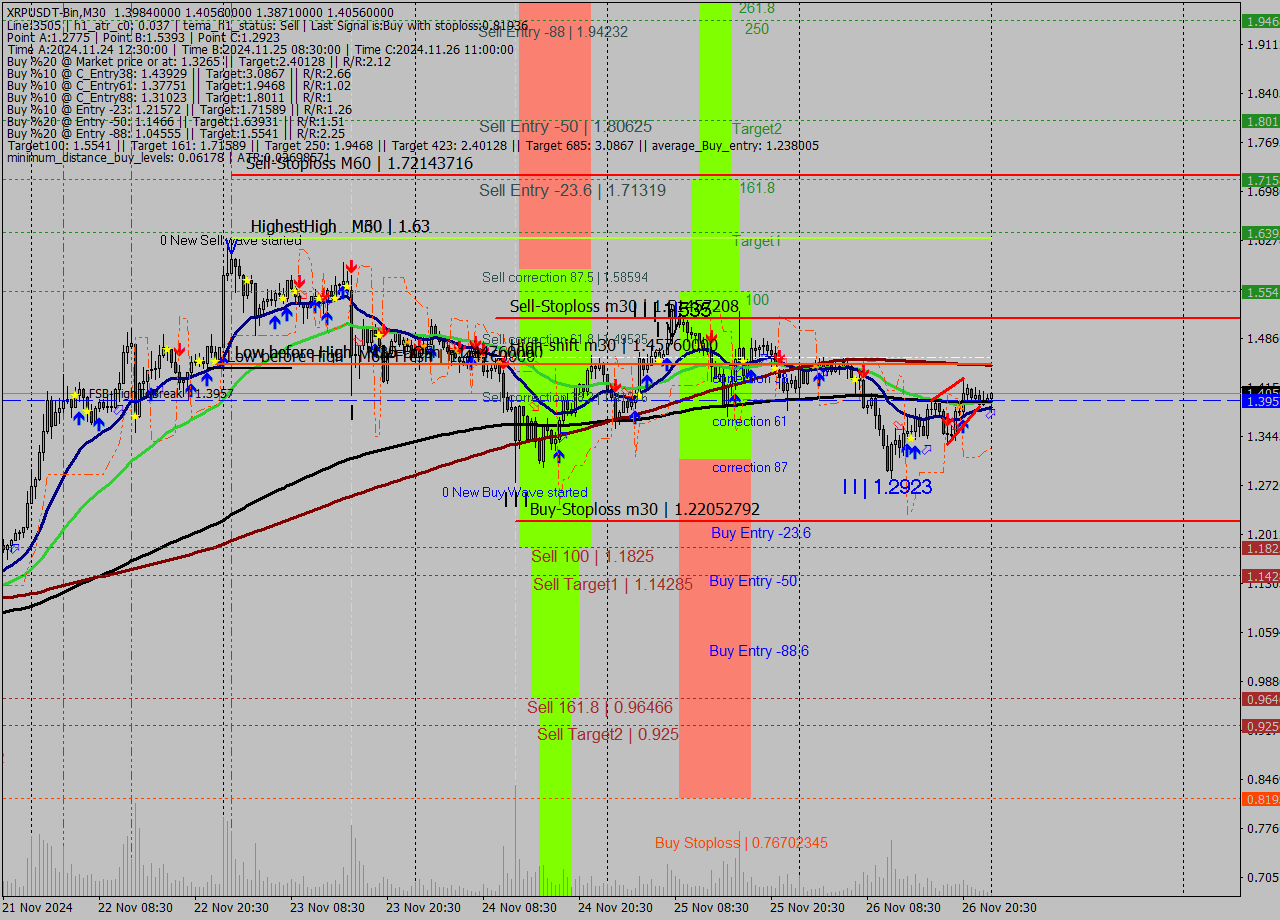Select the 'Target1' label on green band
Screen dimensions: 1280x920
click(757, 242)
